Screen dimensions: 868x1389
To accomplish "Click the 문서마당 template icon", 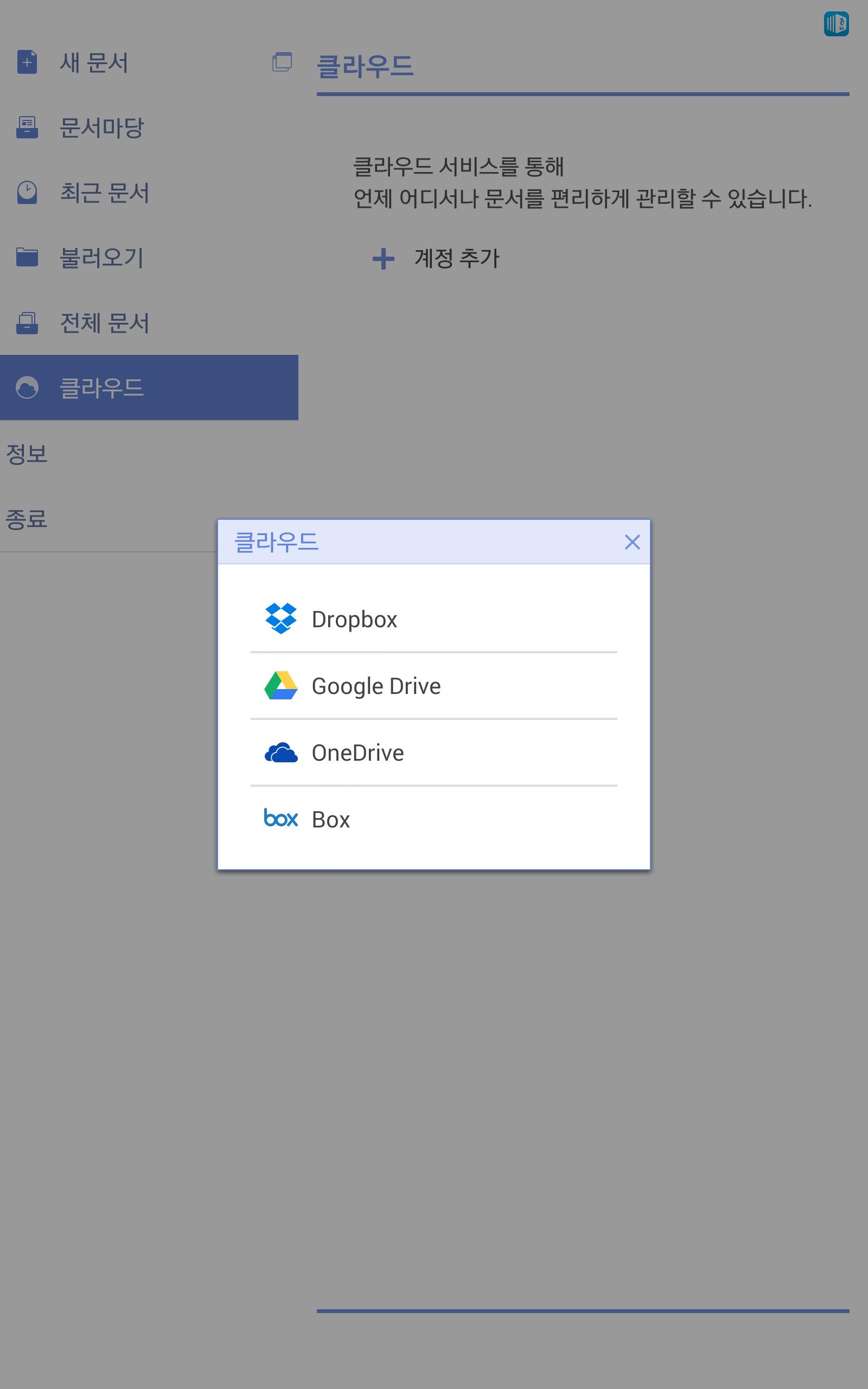I will pos(27,128).
